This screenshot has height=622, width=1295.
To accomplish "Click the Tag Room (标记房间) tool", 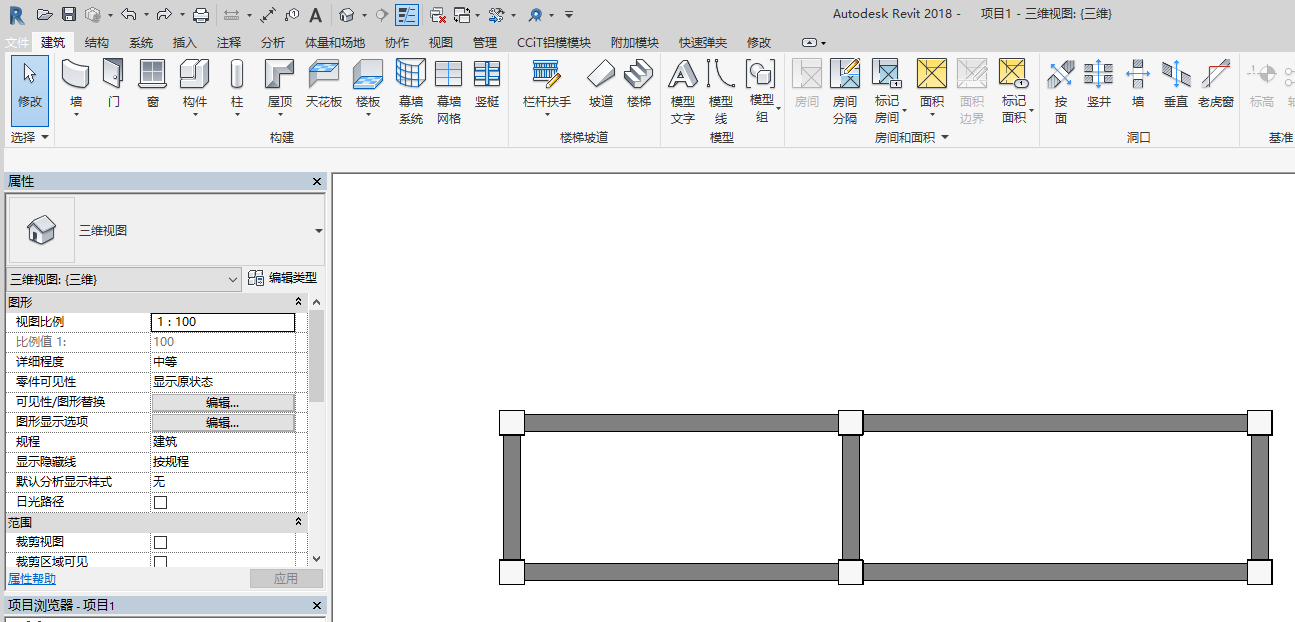I will (887, 91).
